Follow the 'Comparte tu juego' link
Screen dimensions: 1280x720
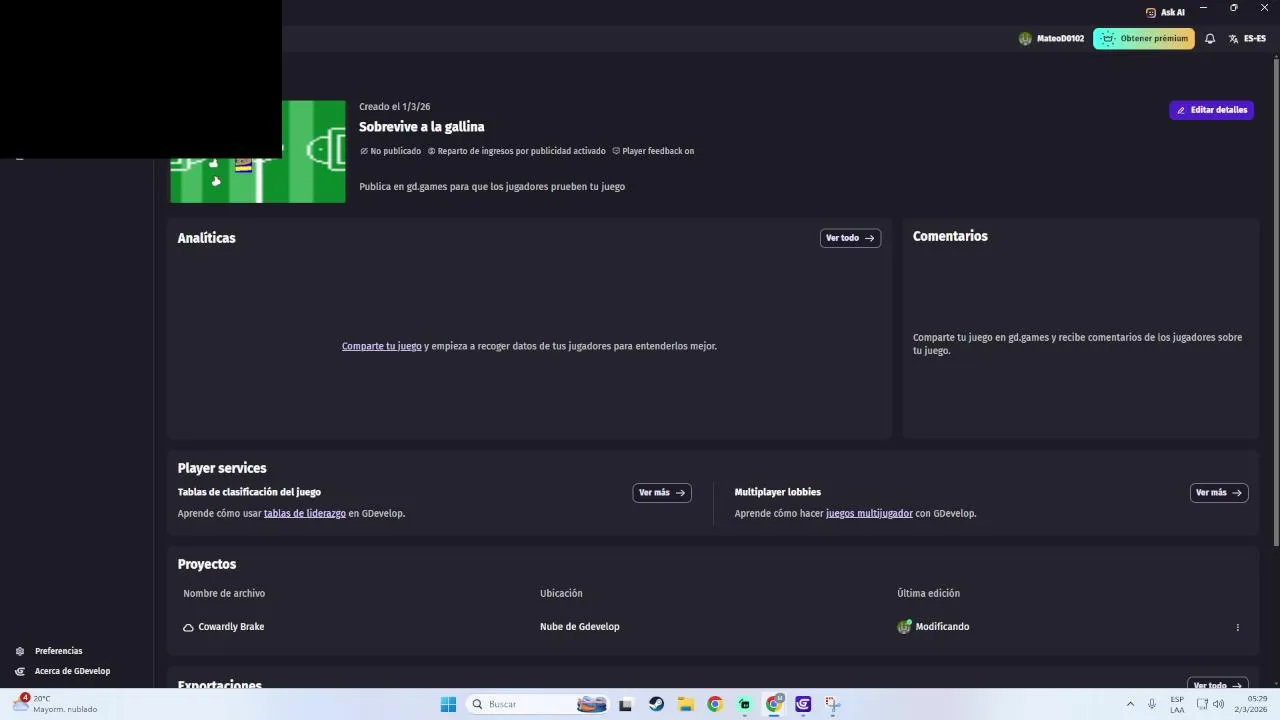tap(382, 346)
